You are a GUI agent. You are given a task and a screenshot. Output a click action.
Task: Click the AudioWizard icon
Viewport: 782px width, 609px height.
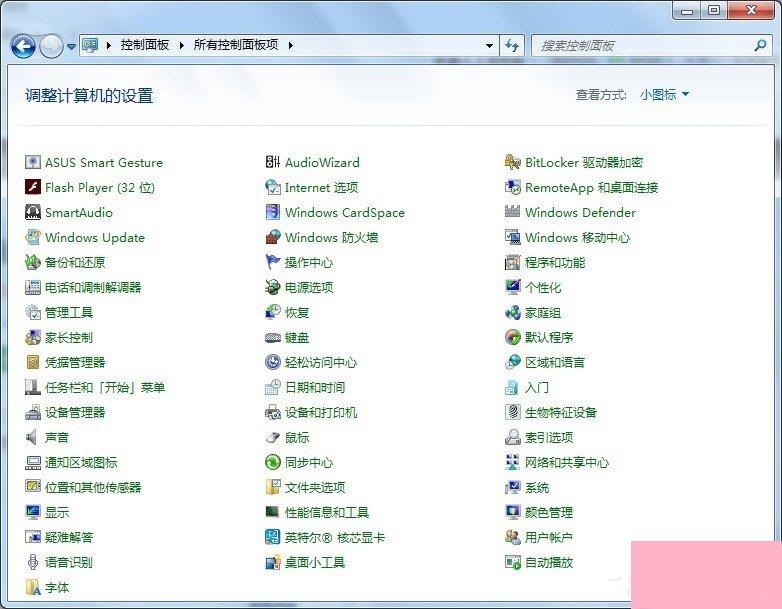(x=273, y=162)
